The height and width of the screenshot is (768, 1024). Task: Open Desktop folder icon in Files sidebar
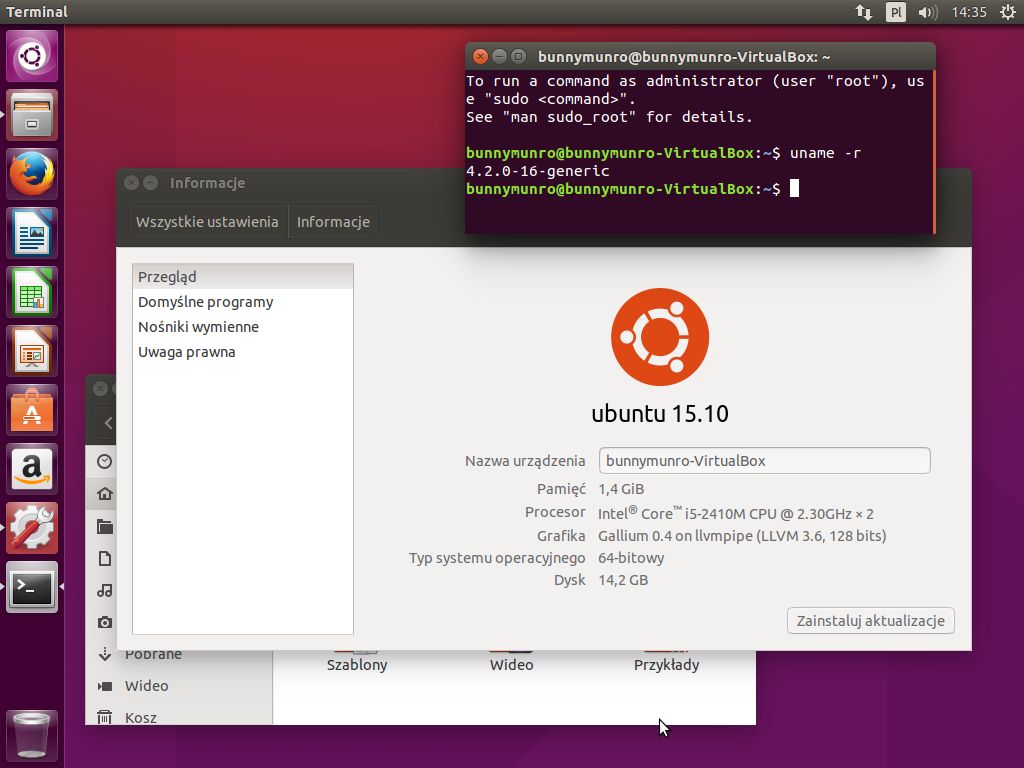(x=104, y=526)
